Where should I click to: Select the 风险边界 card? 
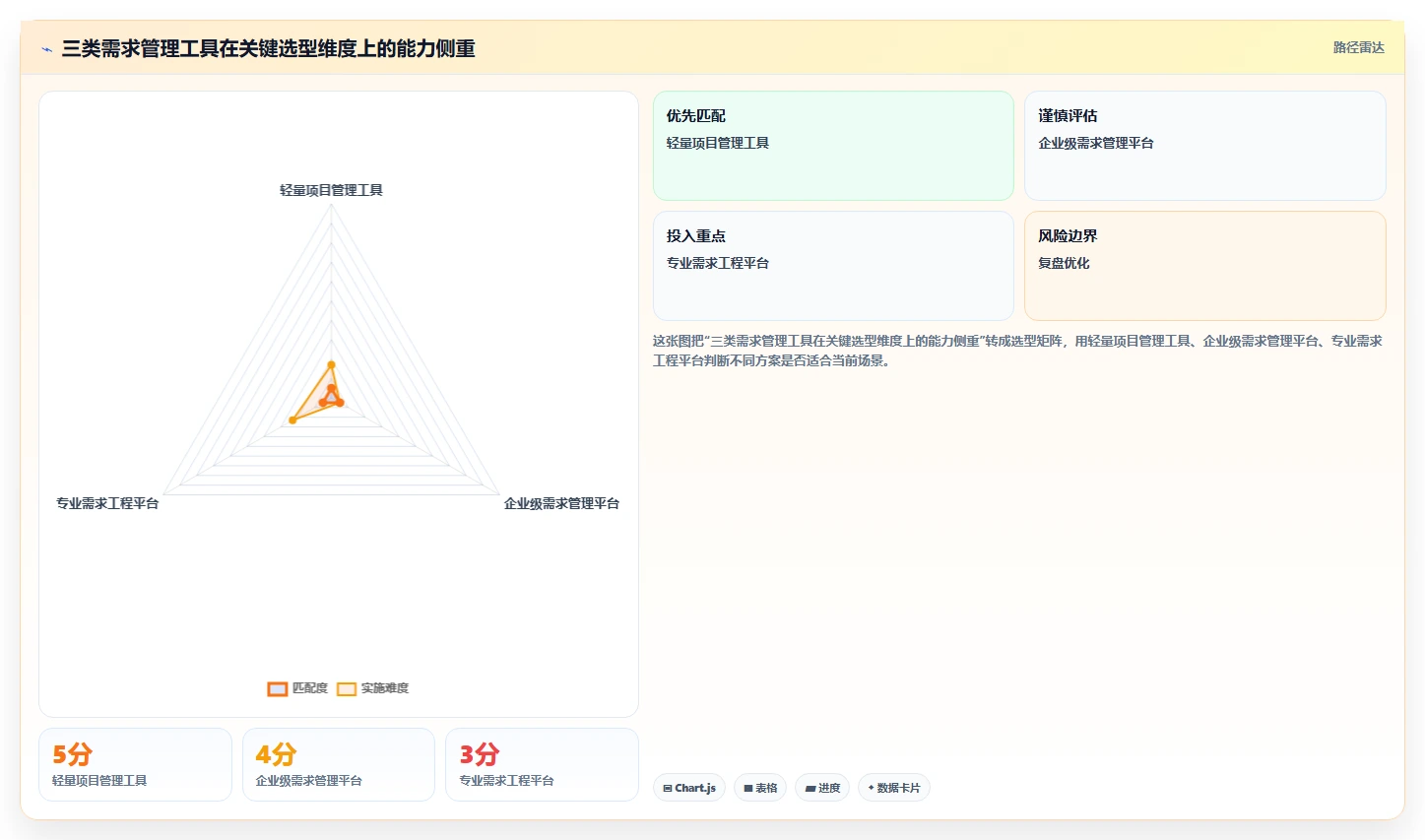point(1204,266)
